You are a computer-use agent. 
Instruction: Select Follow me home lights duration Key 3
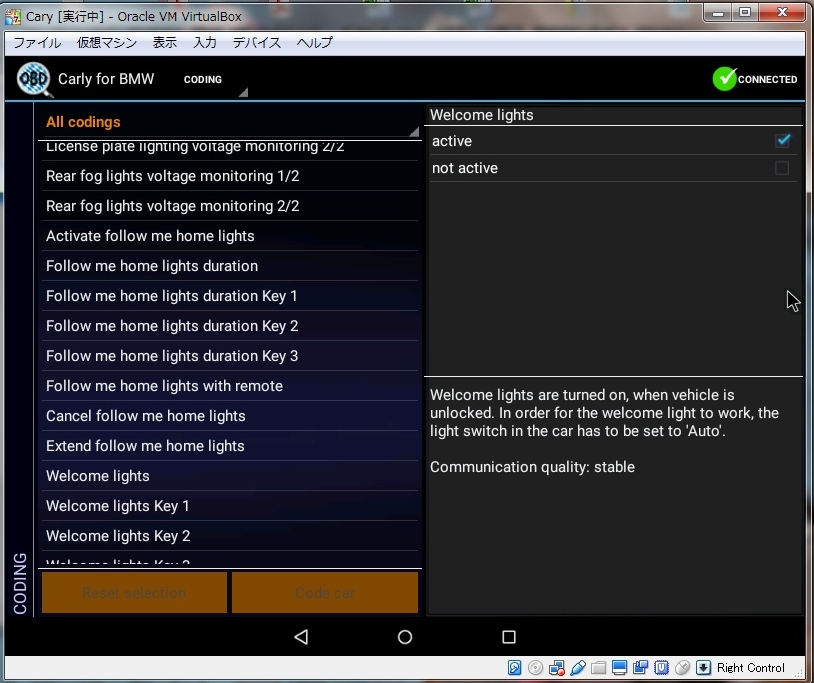point(229,356)
